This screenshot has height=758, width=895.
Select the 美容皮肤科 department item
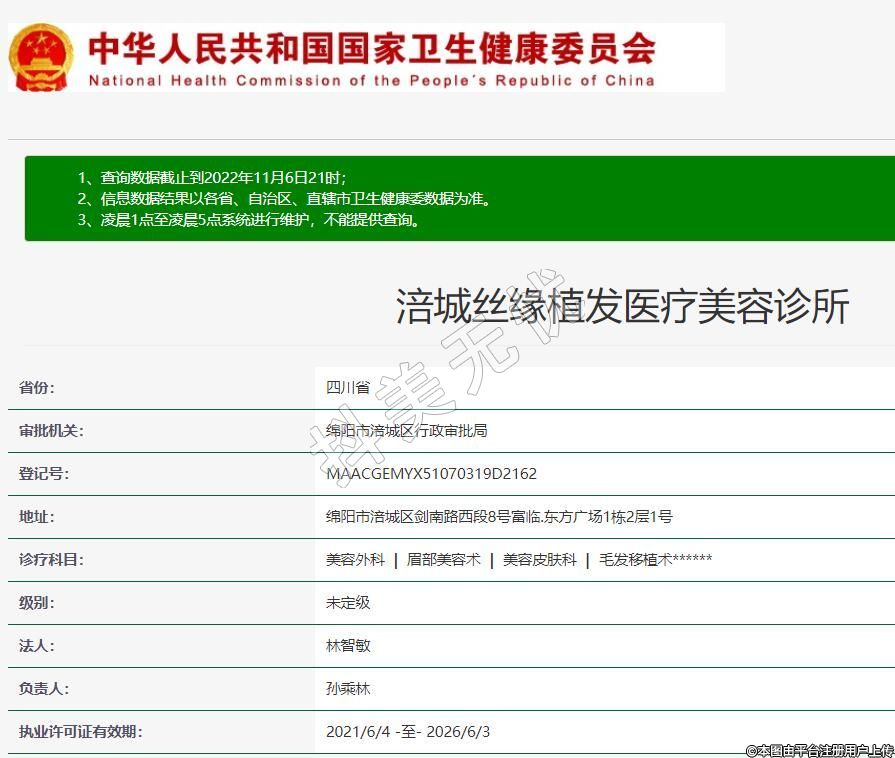pyautogui.click(x=540, y=560)
